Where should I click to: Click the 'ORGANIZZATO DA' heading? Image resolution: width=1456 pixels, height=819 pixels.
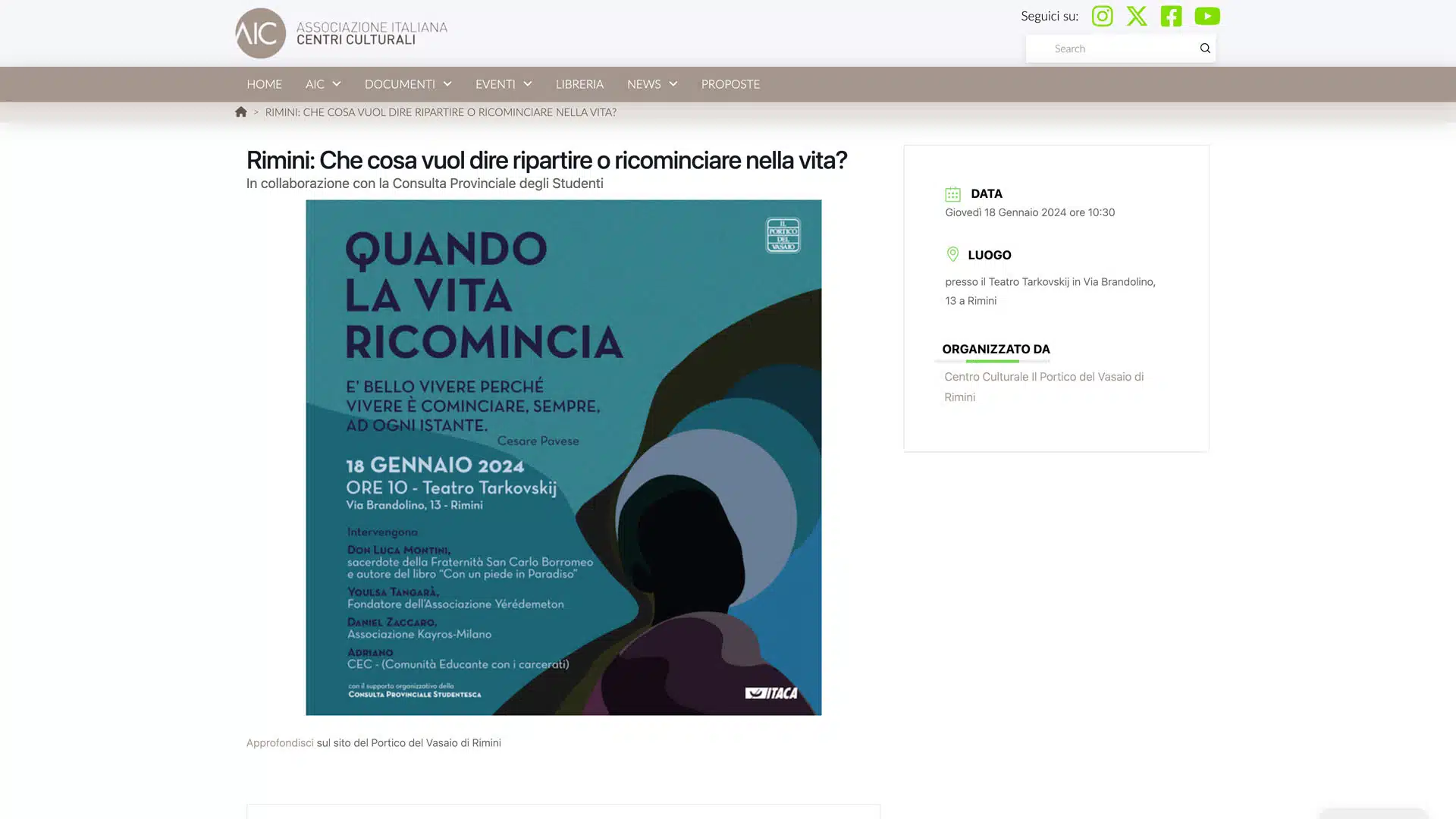(x=996, y=349)
